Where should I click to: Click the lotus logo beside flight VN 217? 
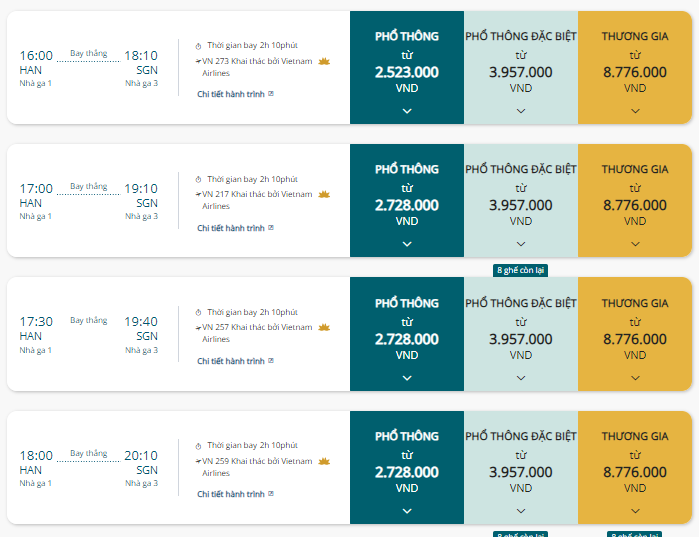click(x=324, y=194)
